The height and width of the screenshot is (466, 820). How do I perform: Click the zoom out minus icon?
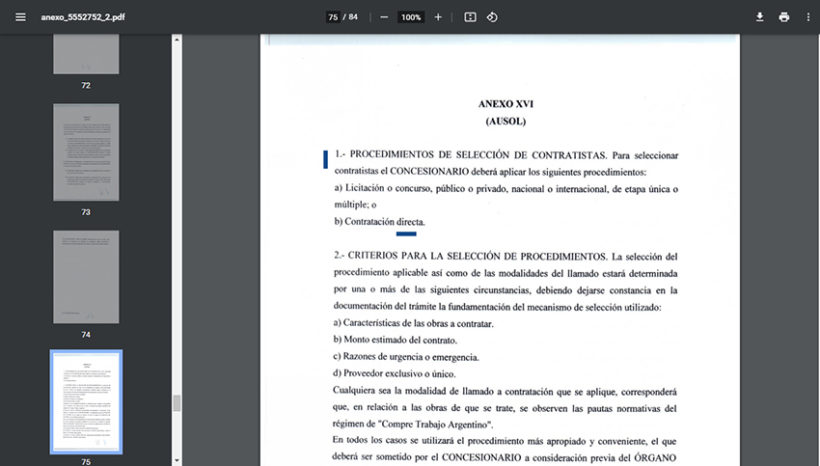click(x=384, y=17)
